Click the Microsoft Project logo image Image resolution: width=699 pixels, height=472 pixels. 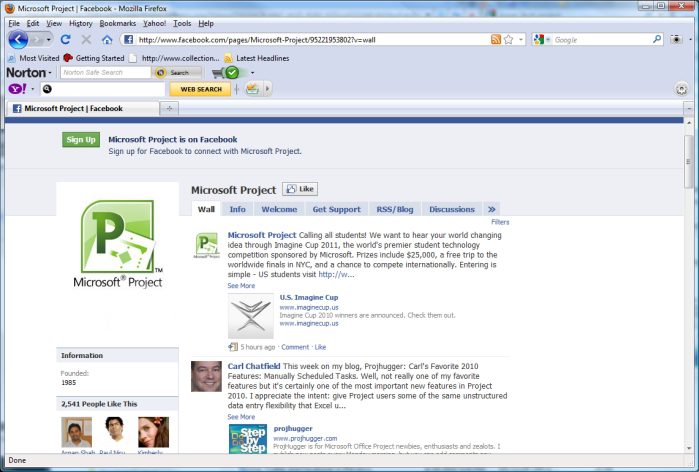118,244
